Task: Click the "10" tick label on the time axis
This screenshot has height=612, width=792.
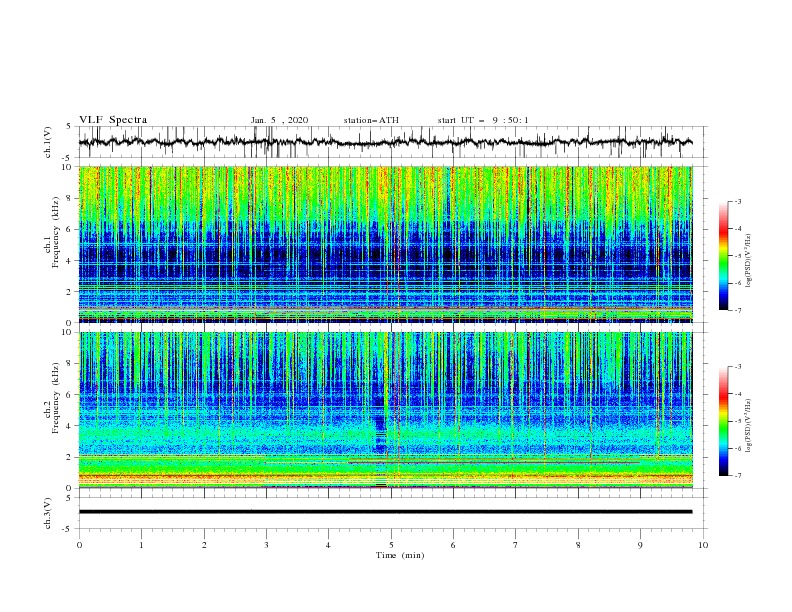Action: click(x=703, y=545)
